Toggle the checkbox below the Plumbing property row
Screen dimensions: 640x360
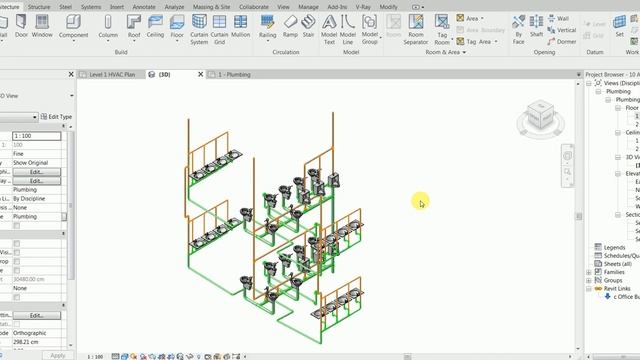[16, 226]
